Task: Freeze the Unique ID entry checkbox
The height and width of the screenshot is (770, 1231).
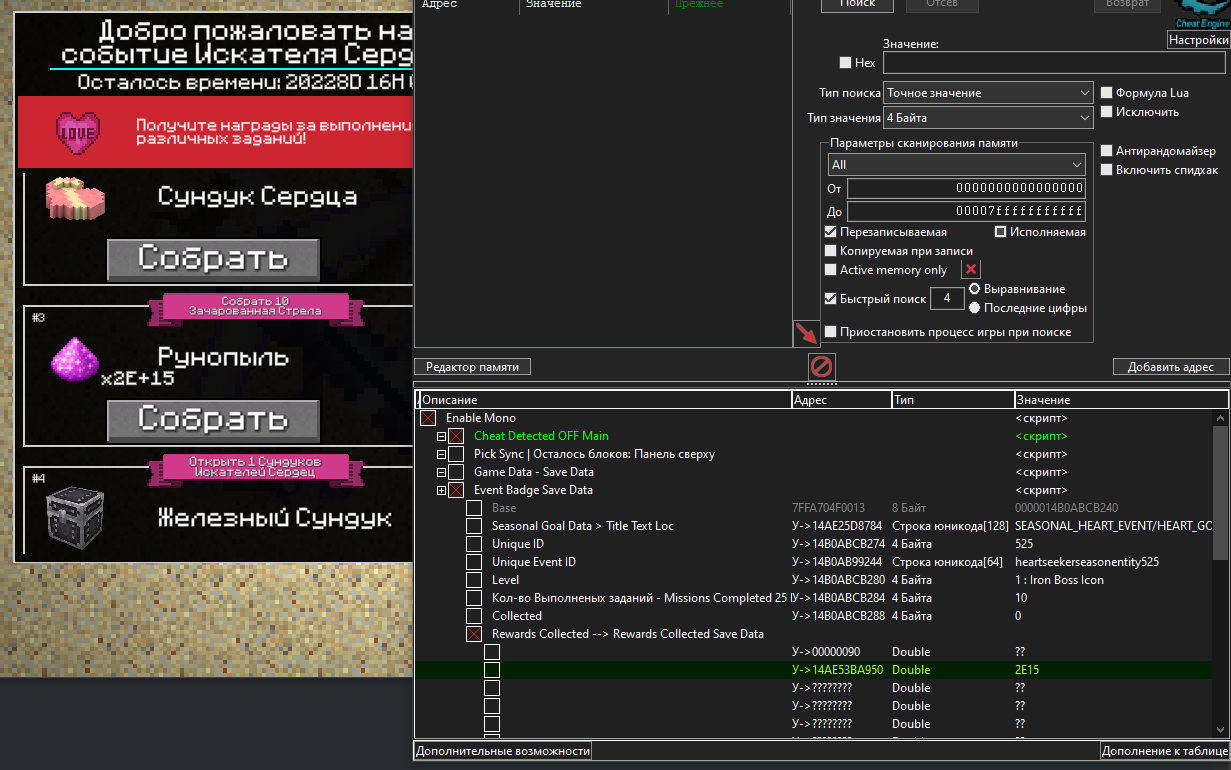Action: [x=474, y=544]
